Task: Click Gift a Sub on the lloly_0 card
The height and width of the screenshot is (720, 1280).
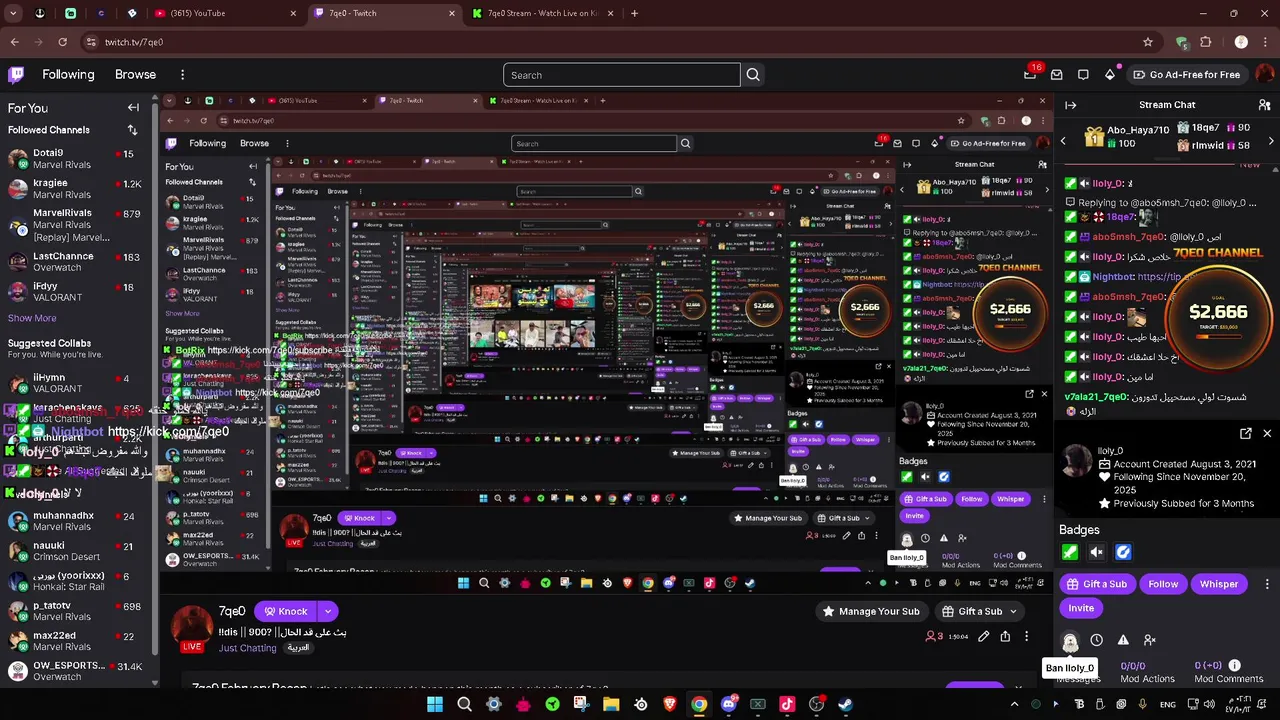Action: tap(1097, 584)
